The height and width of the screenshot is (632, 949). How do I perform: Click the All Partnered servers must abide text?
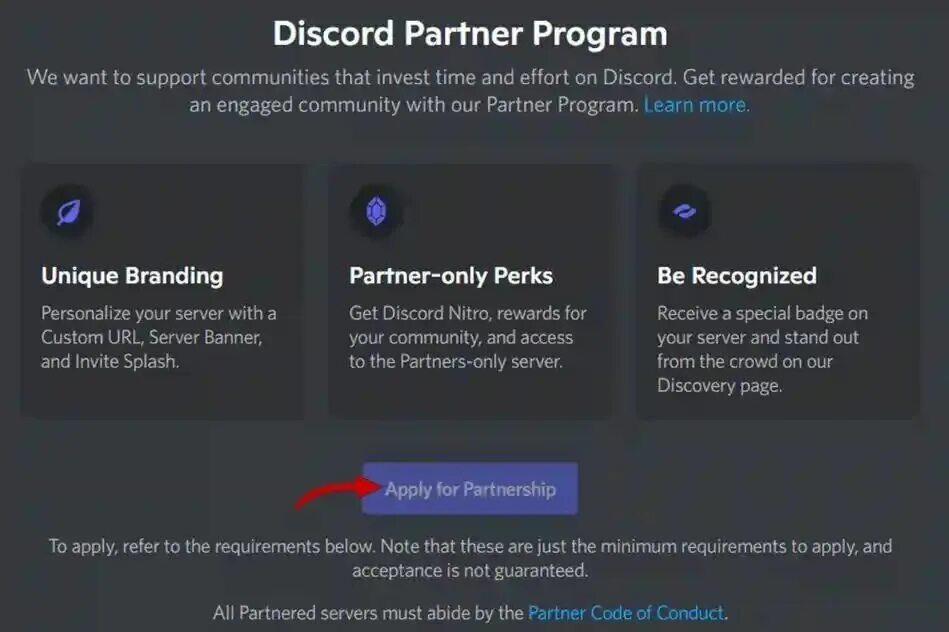(368, 613)
